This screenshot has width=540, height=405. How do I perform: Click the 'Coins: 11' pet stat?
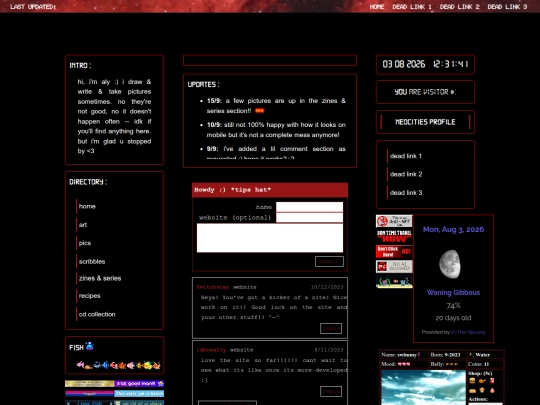click(x=478, y=364)
